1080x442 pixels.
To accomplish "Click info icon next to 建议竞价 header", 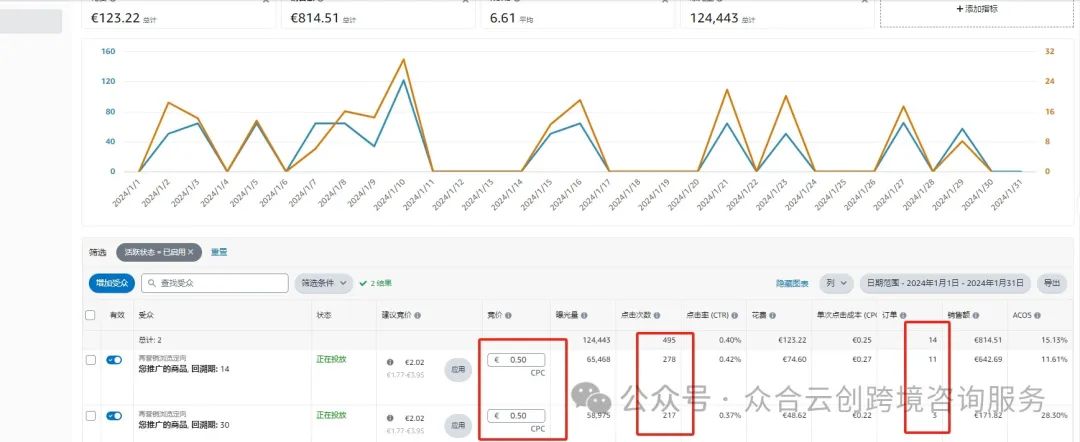I will [x=417, y=315].
